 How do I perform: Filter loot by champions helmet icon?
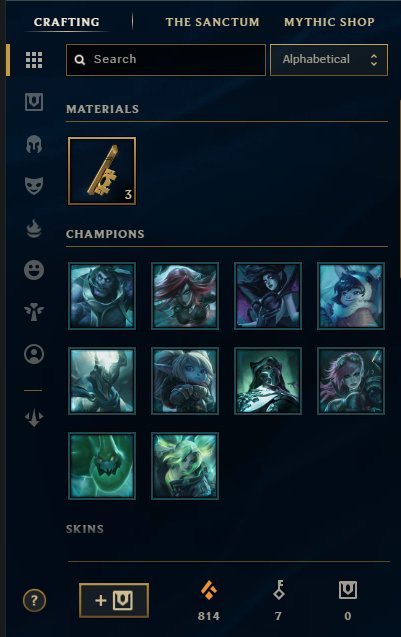click(x=34, y=144)
